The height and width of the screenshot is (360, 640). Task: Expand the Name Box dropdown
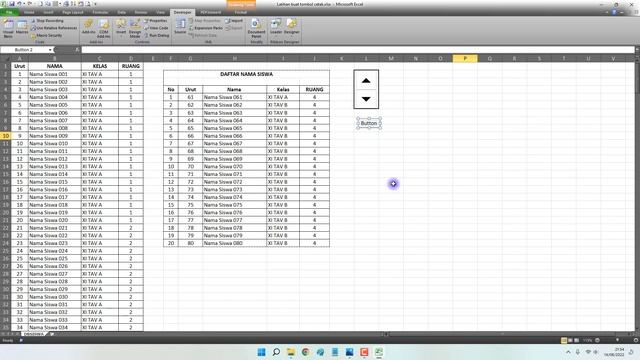pyautogui.click(x=50, y=50)
